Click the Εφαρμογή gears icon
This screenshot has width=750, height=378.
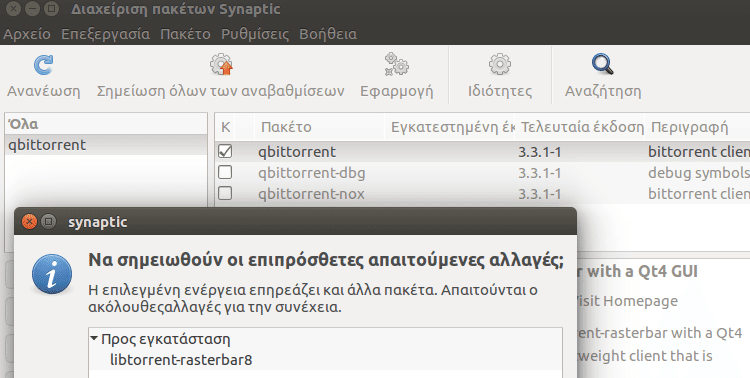tap(397, 65)
